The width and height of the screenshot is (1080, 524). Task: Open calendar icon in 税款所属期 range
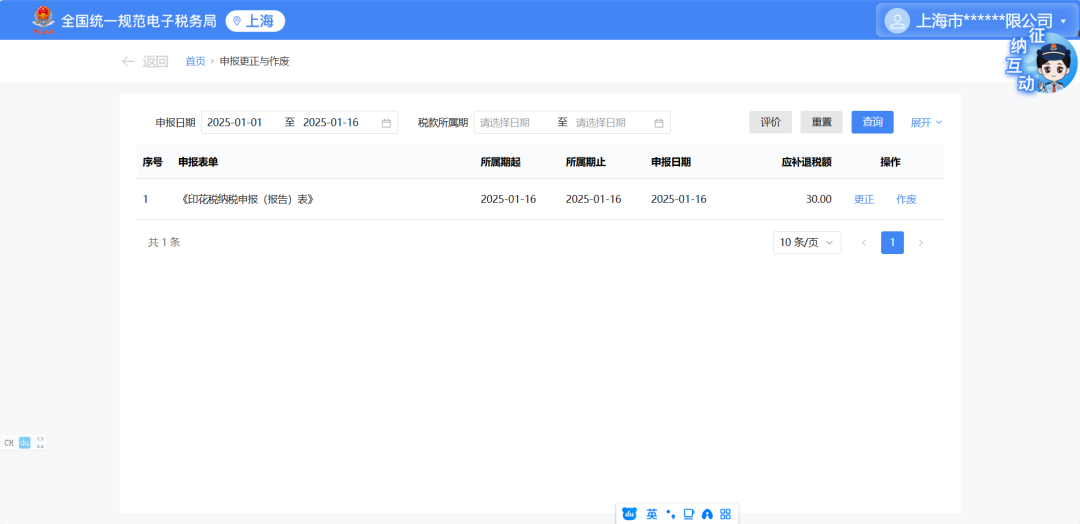pos(659,123)
